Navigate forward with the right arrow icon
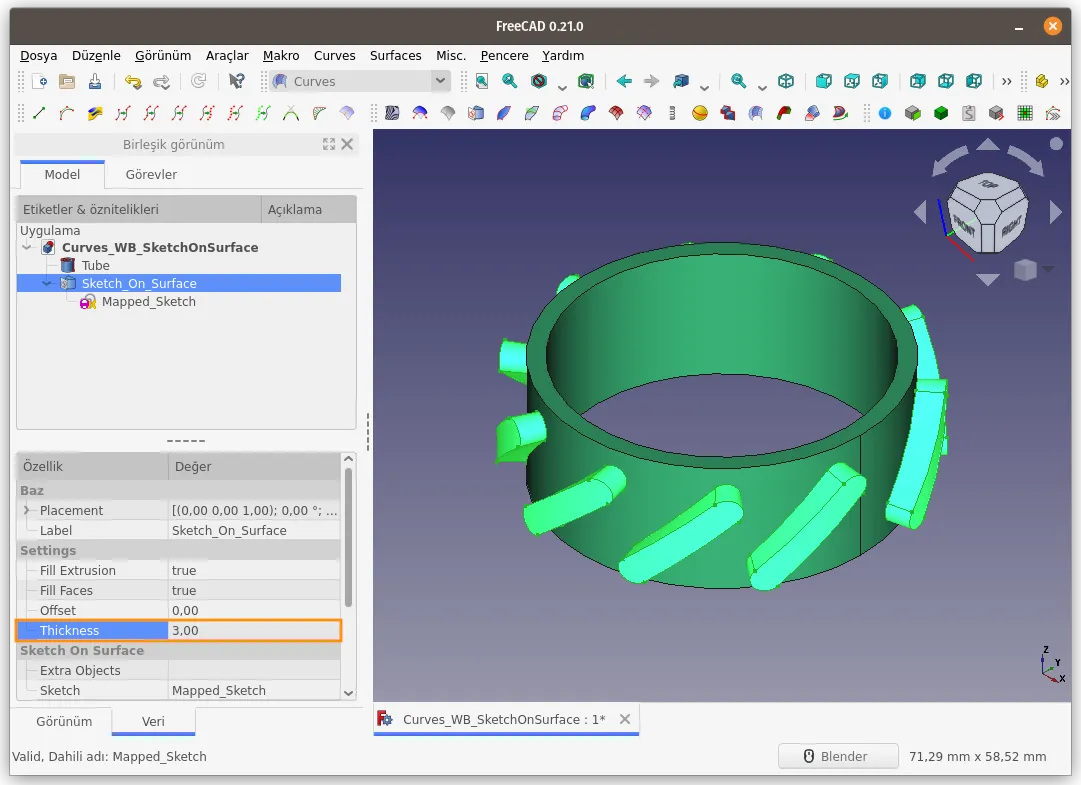The image size is (1081, 785). 651,81
